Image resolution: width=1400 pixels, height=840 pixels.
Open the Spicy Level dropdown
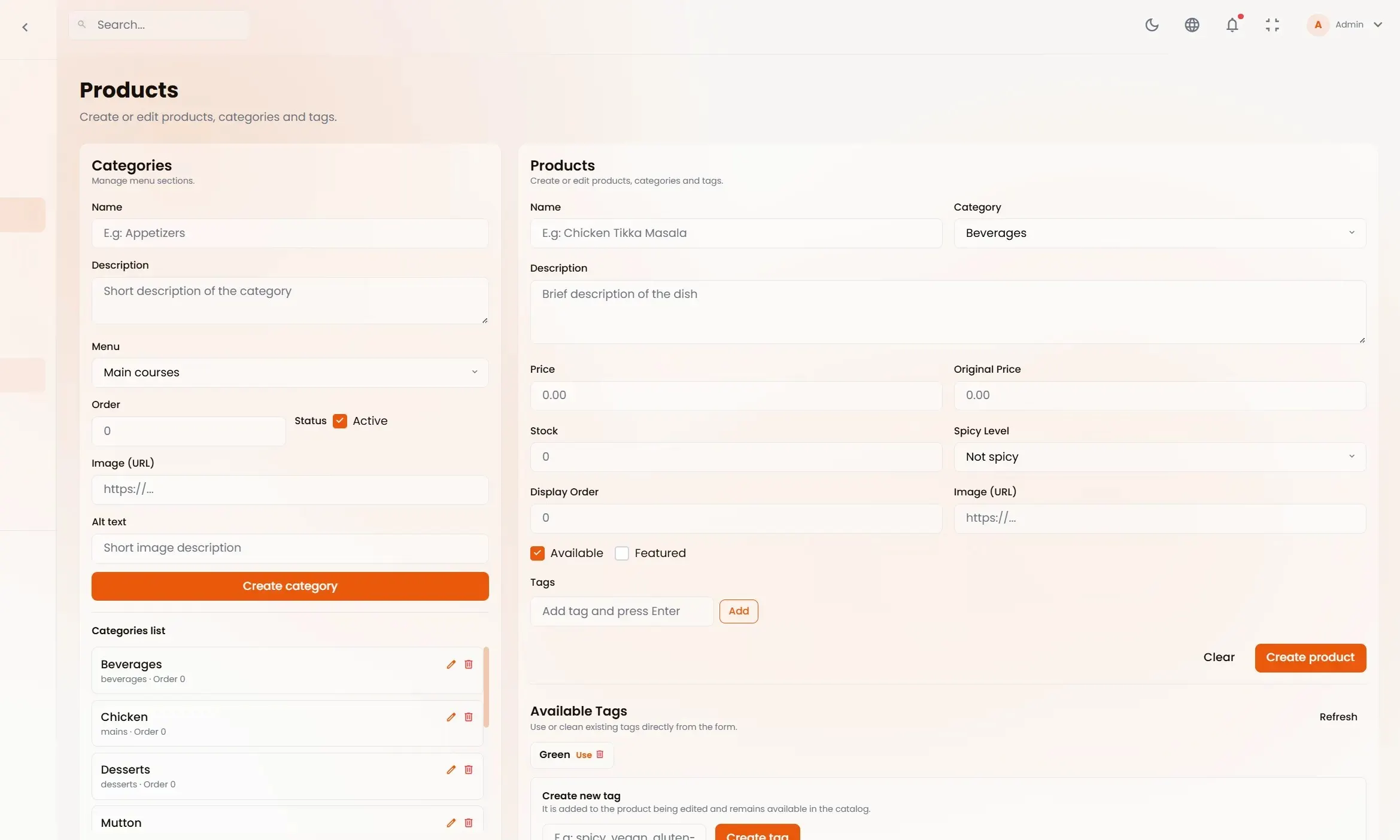pos(1159,456)
